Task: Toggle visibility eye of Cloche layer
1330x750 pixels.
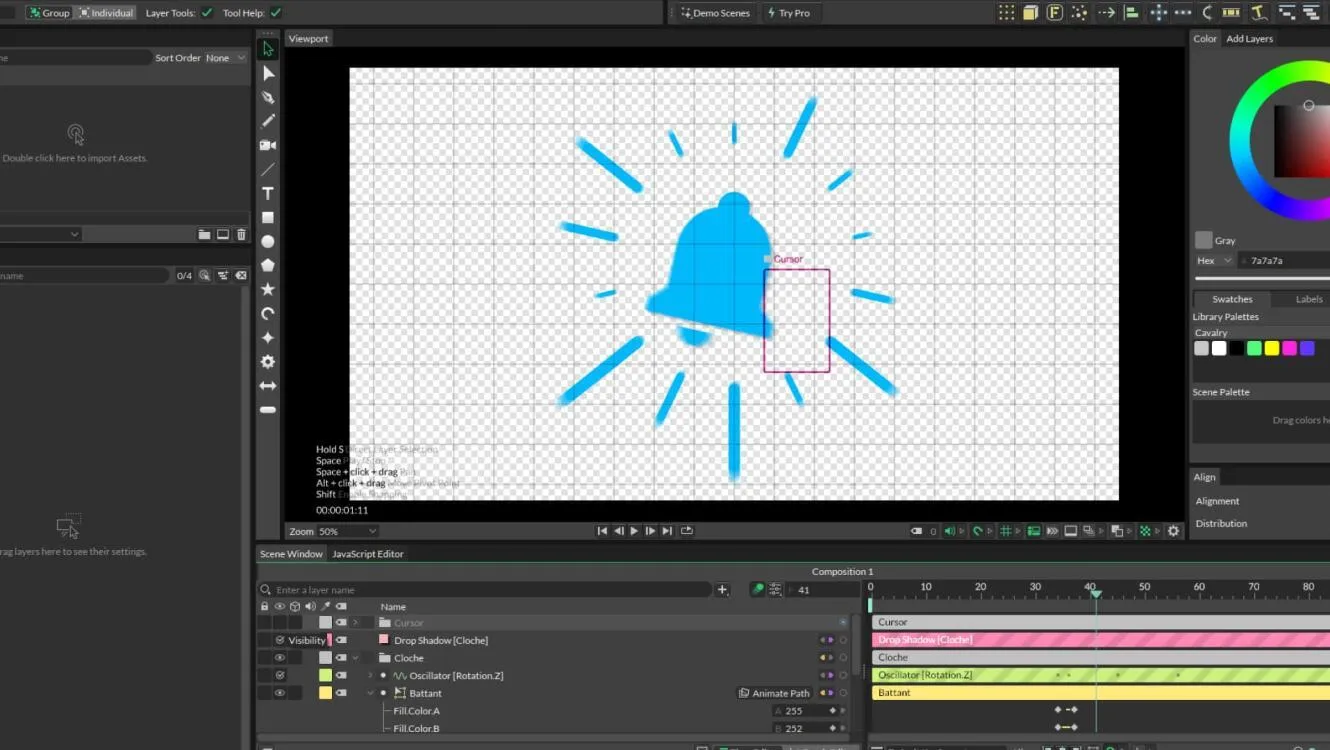Action: (x=280, y=658)
